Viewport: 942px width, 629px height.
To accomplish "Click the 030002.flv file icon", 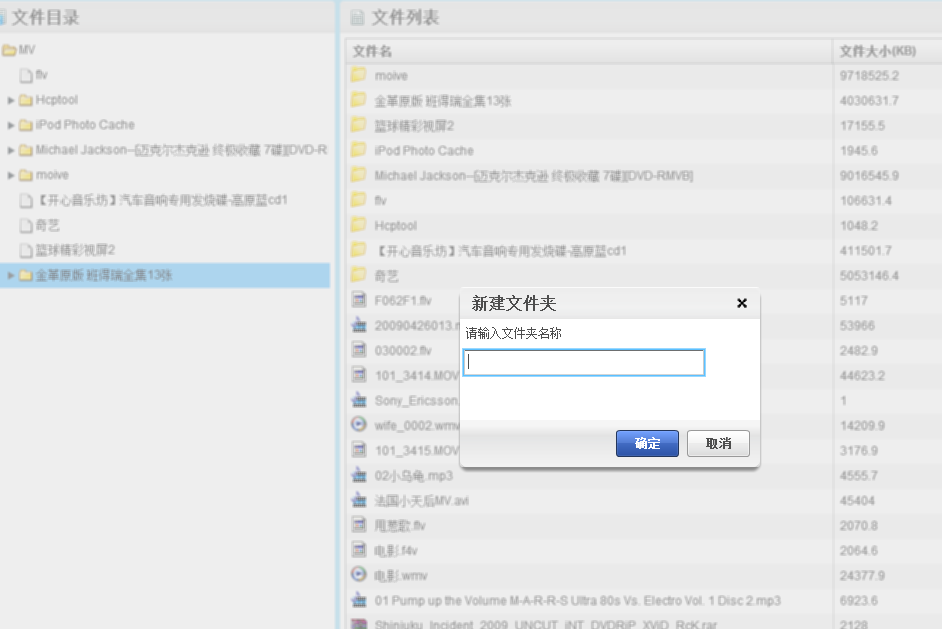I will [359, 350].
